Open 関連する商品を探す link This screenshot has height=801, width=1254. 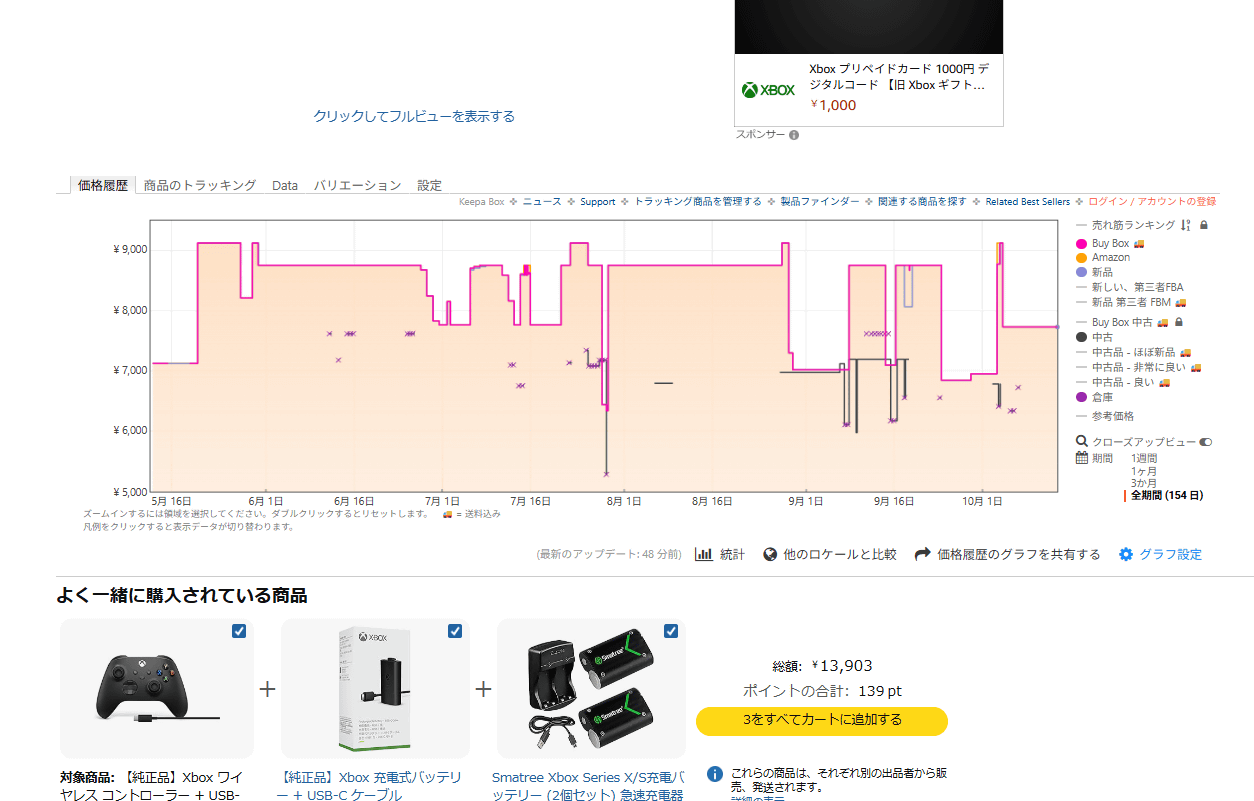(923, 202)
